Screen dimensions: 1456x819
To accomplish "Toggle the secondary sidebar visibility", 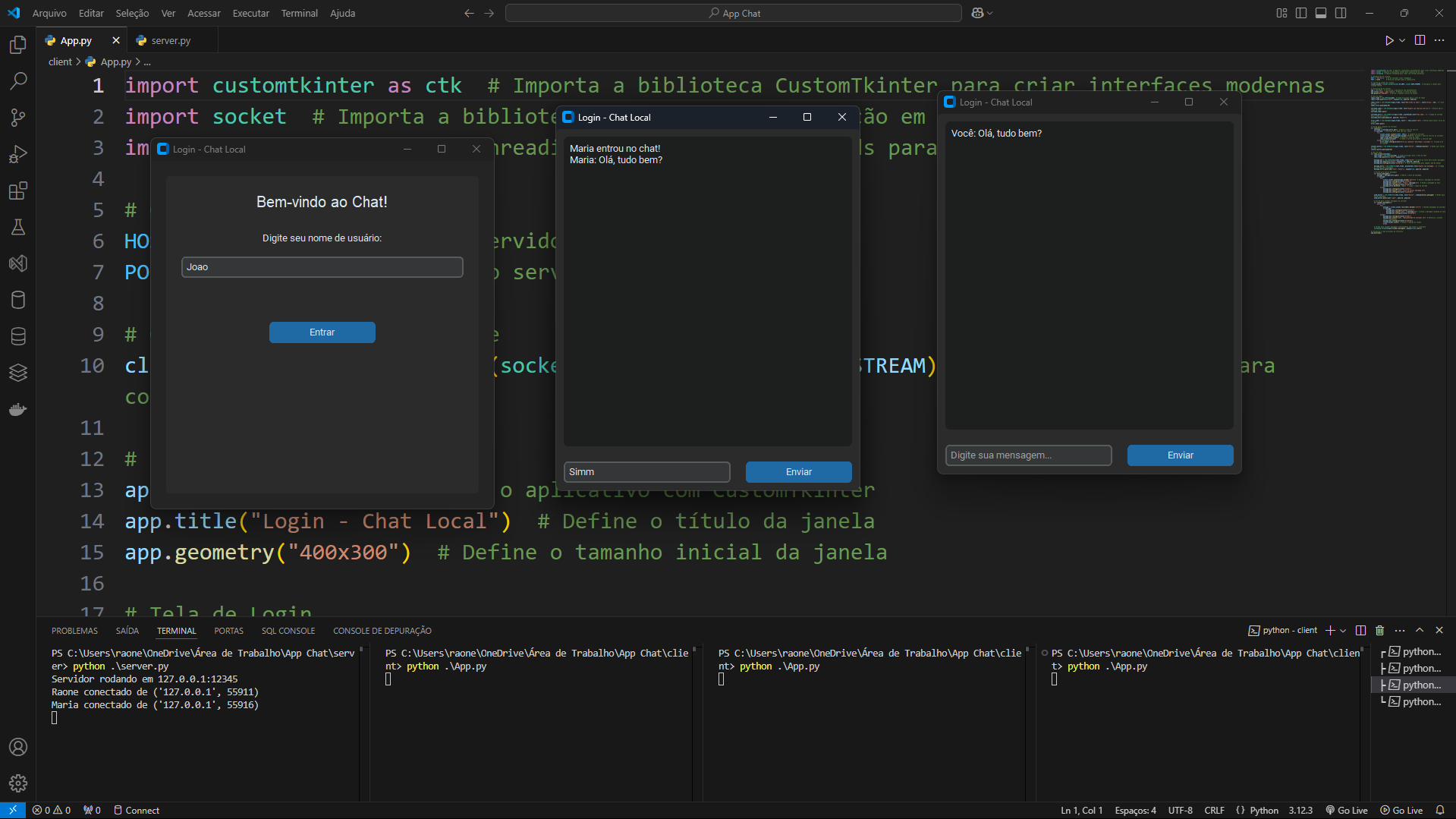I will click(x=1341, y=13).
